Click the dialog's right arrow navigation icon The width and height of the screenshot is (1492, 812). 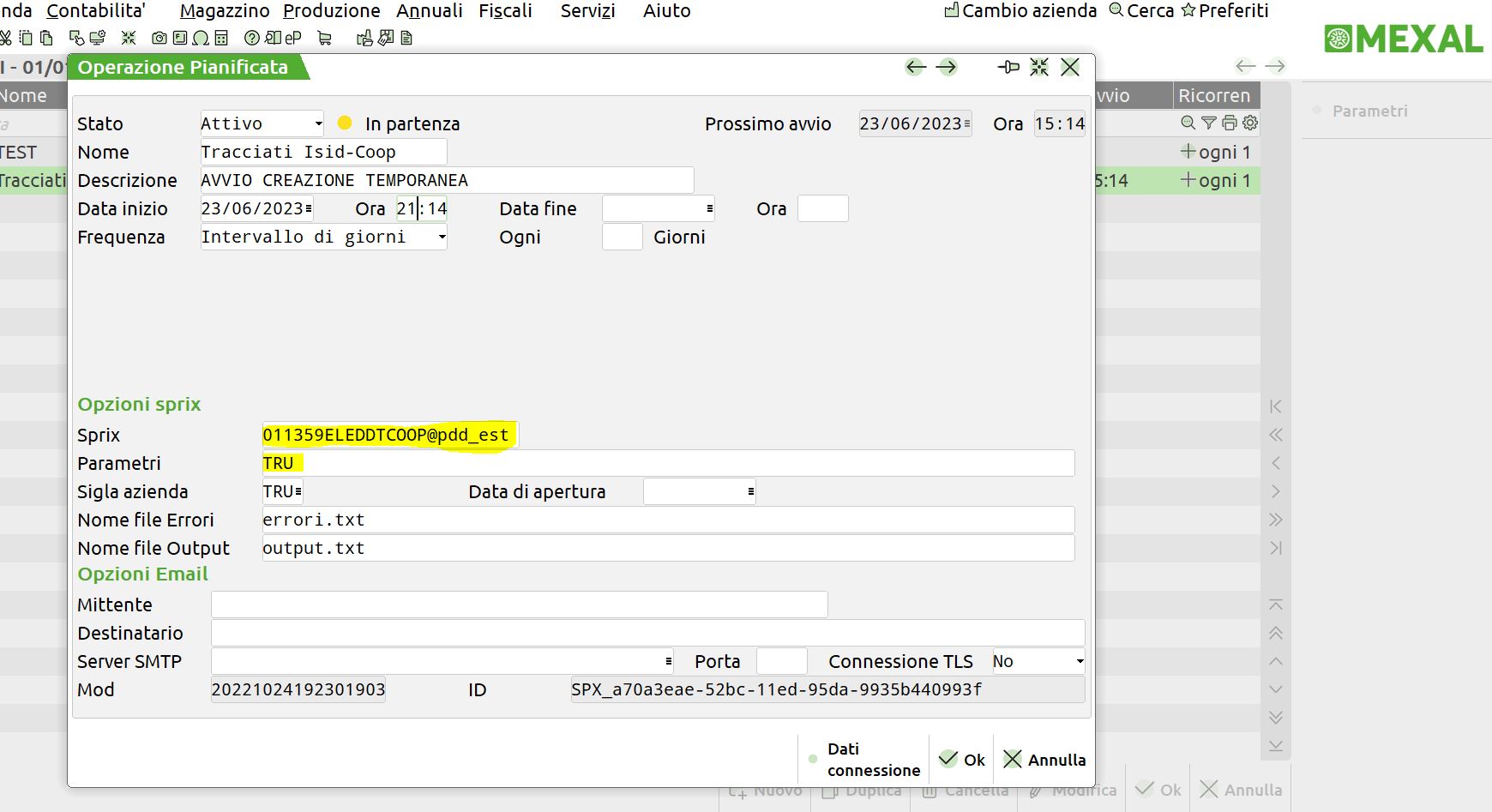(947, 67)
